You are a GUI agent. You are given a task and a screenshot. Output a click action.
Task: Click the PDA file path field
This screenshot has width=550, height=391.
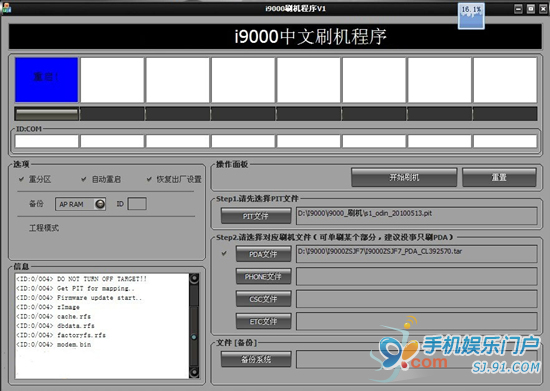pyautogui.click(x=417, y=254)
